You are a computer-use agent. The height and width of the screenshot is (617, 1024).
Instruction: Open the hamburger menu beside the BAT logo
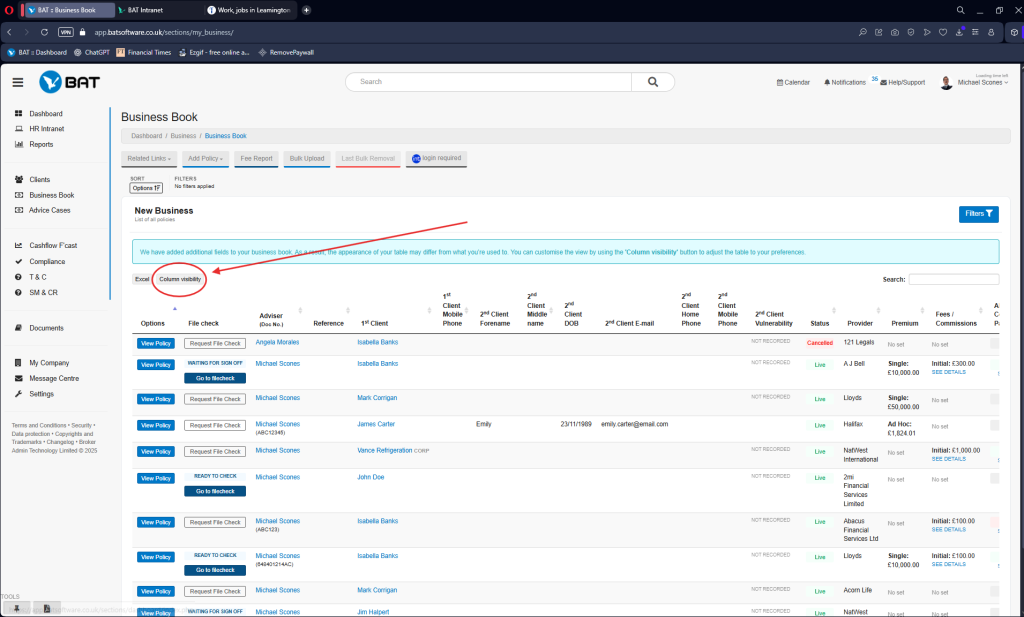[x=18, y=82]
